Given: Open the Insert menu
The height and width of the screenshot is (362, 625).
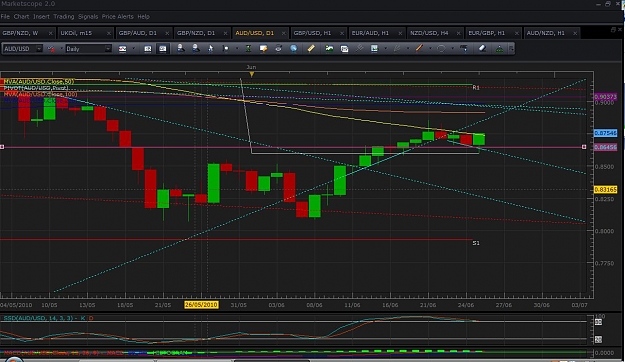Looking at the screenshot, I should point(41,16).
